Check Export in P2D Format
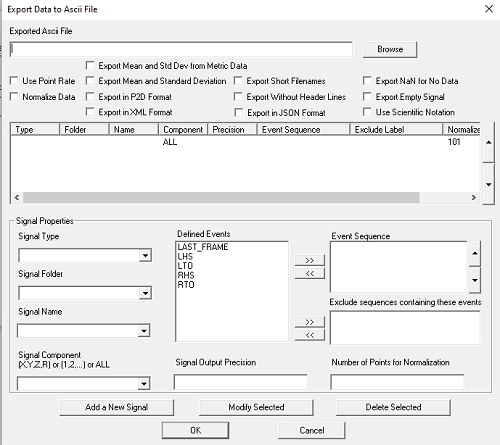Viewport: 500px width, 445px height. tap(90, 97)
